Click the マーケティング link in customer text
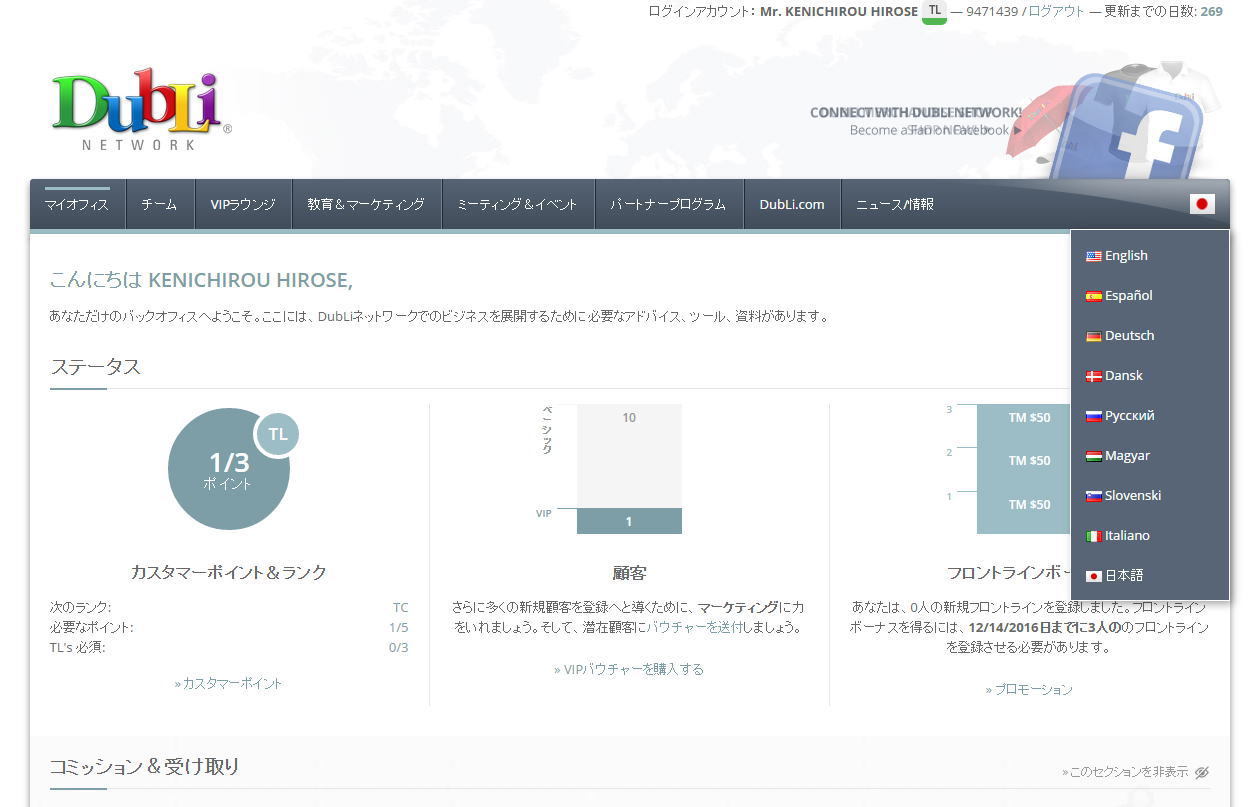The width and height of the screenshot is (1255, 807). tap(738, 607)
